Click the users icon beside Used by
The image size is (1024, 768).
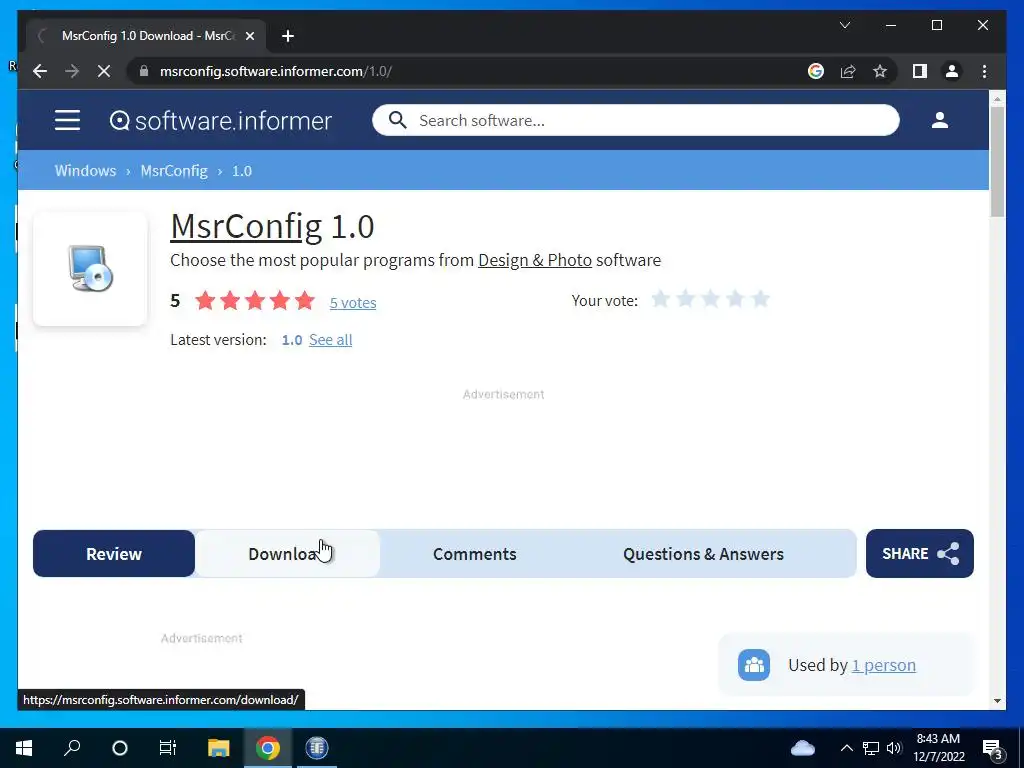point(754,665)
